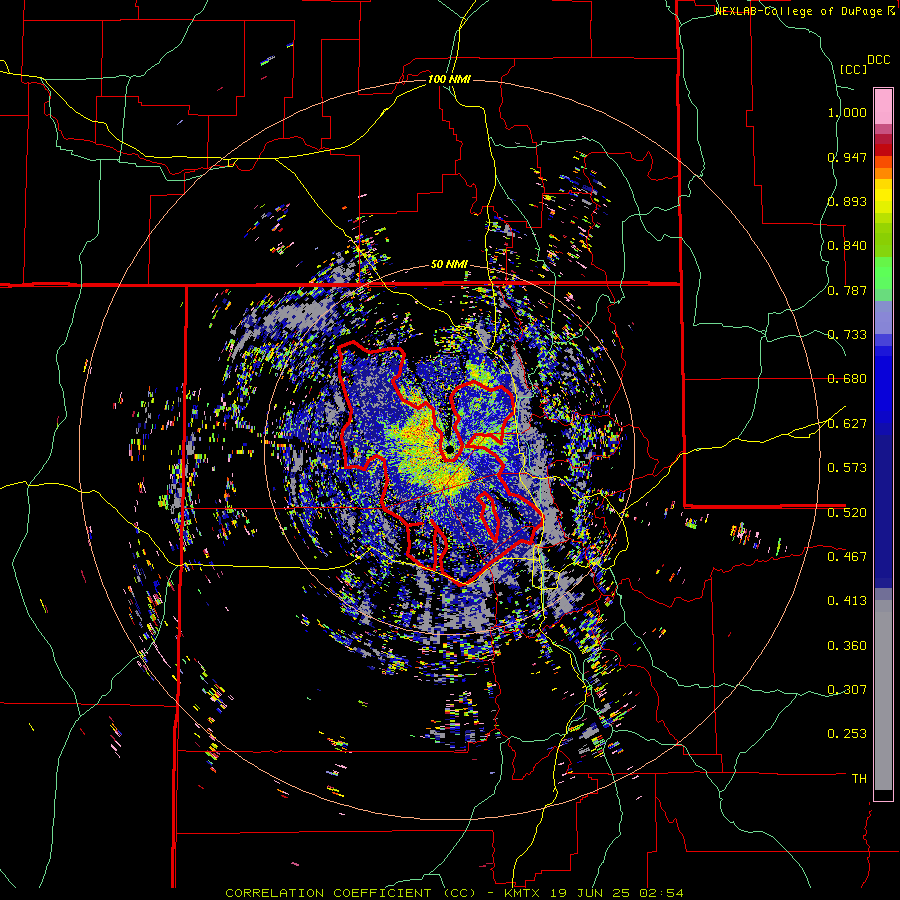Click the 0.520 legend value
Screen dimensions: 900x900
click(x=847, y=513)
